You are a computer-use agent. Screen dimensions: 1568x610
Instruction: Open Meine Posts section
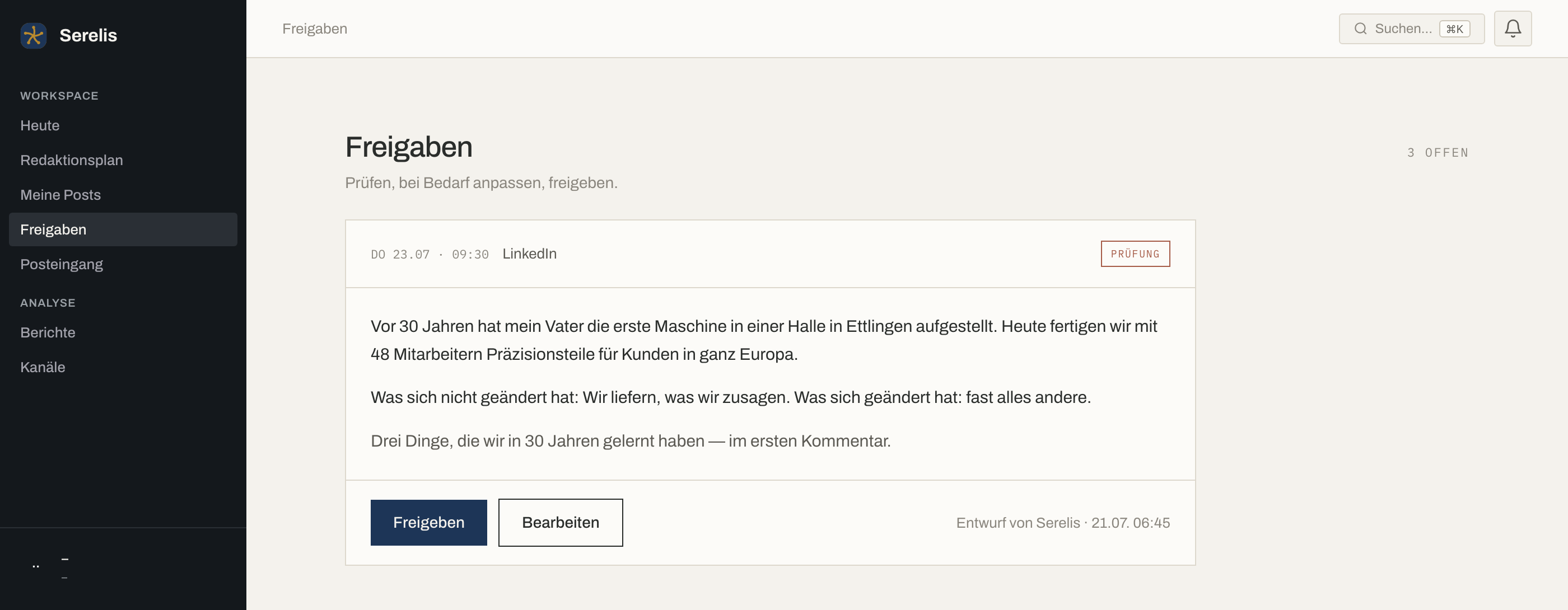pyautogui.click(x=123, y=195)
